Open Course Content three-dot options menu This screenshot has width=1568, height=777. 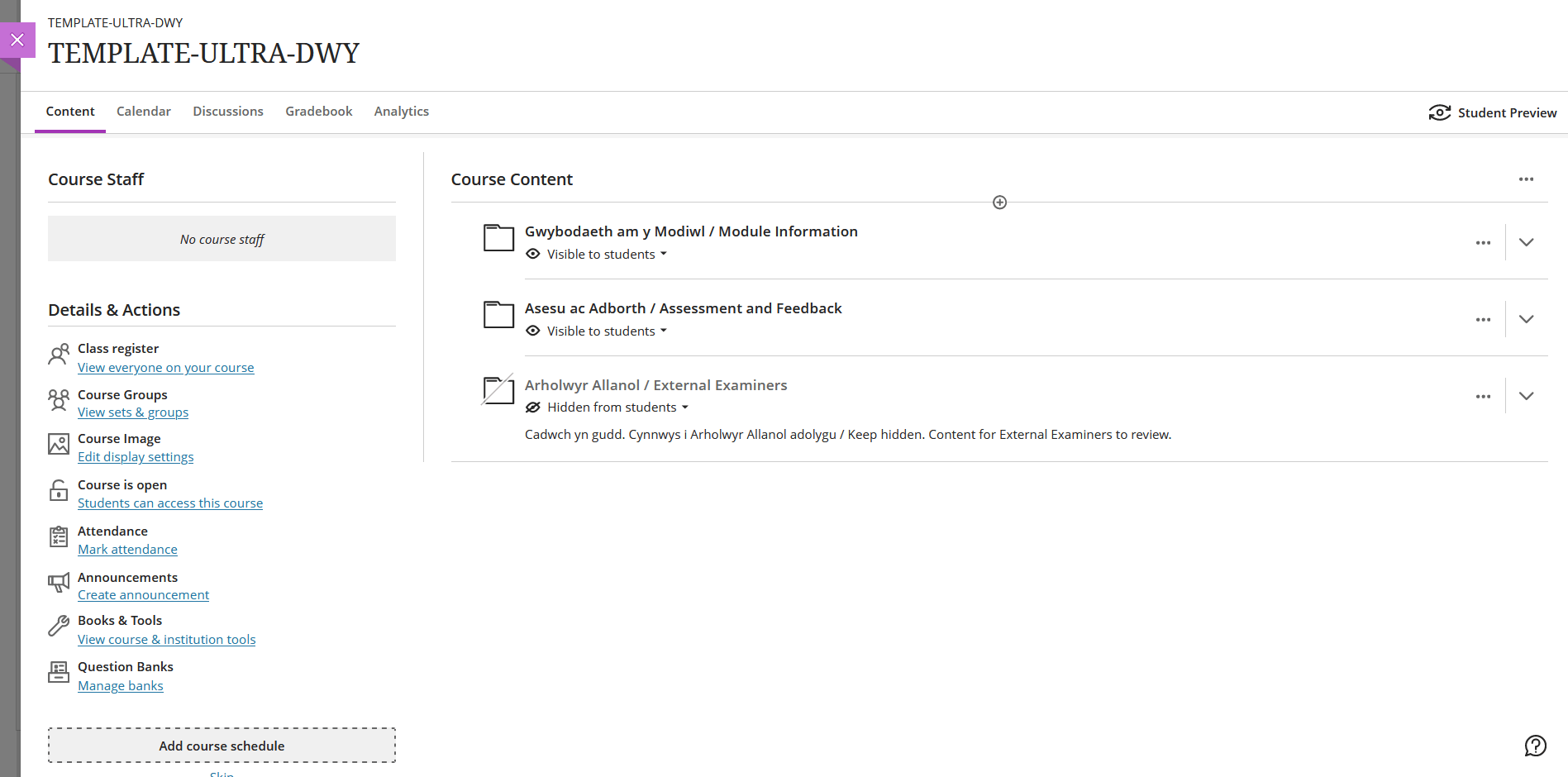[x=1526, y=179]
